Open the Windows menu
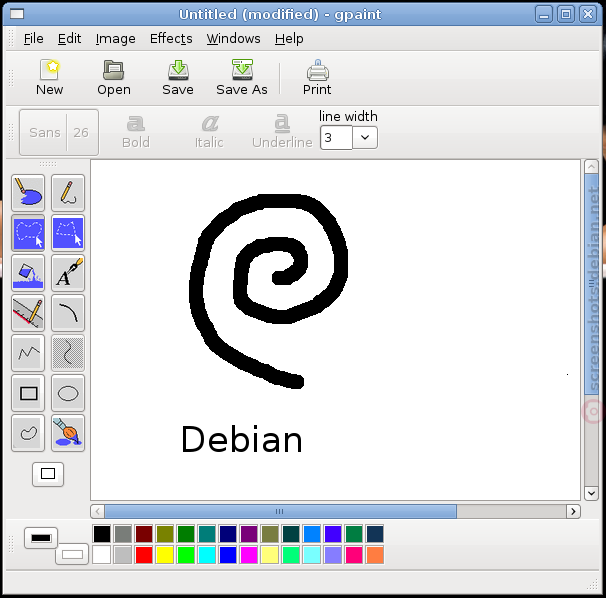606x598 pixels. [x=233, y=39]
